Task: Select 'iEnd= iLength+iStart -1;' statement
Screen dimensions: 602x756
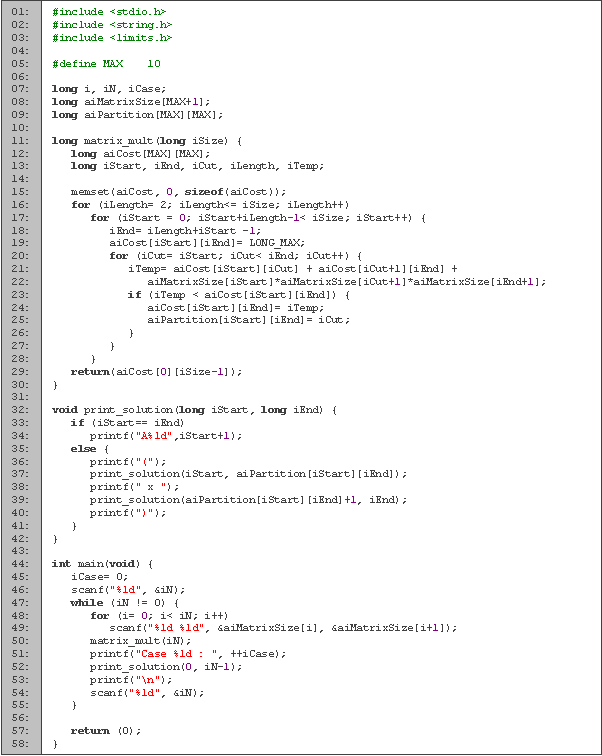Action: coord(185,231)
